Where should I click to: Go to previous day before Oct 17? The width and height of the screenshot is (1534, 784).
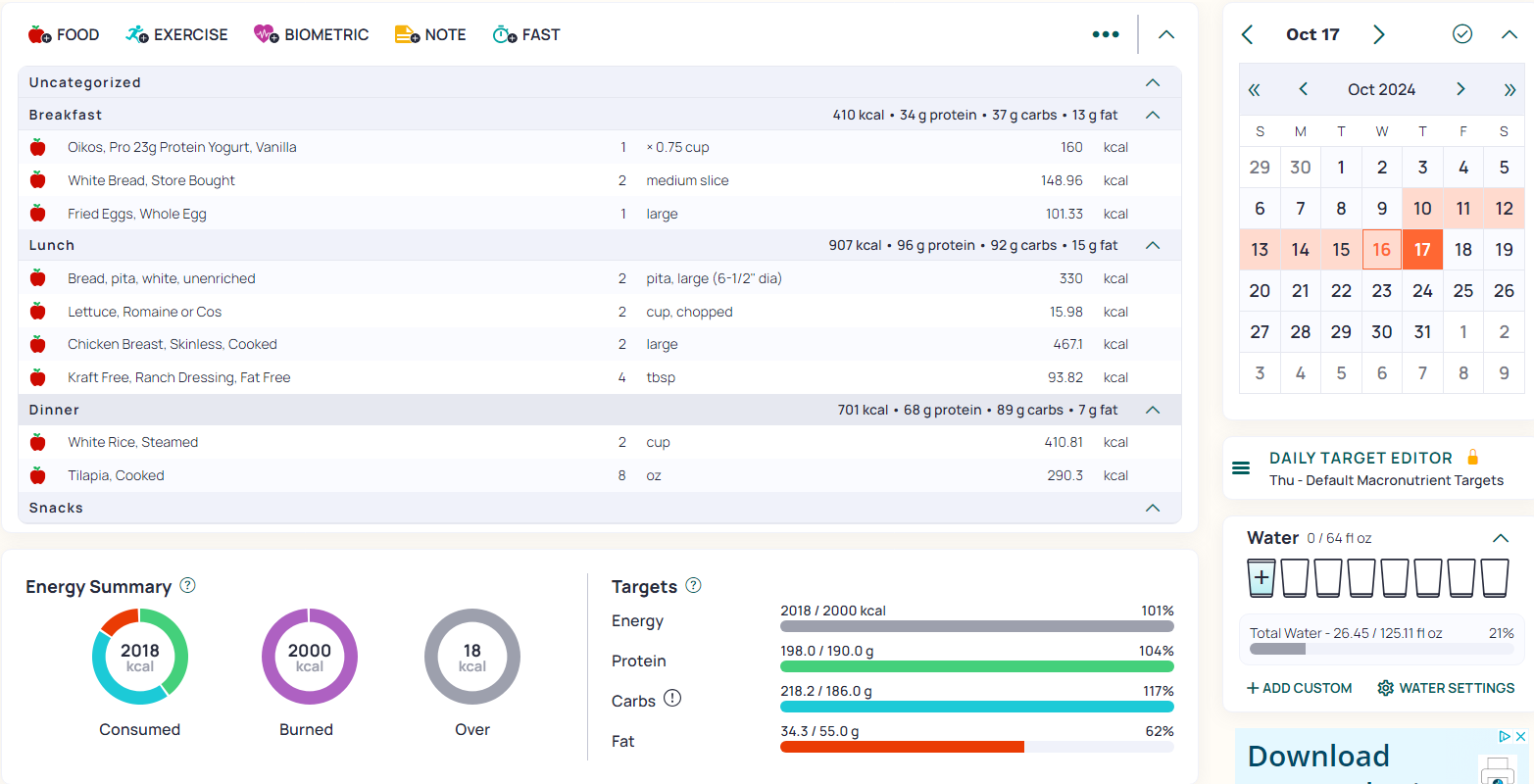click(x=1247, y=34)
